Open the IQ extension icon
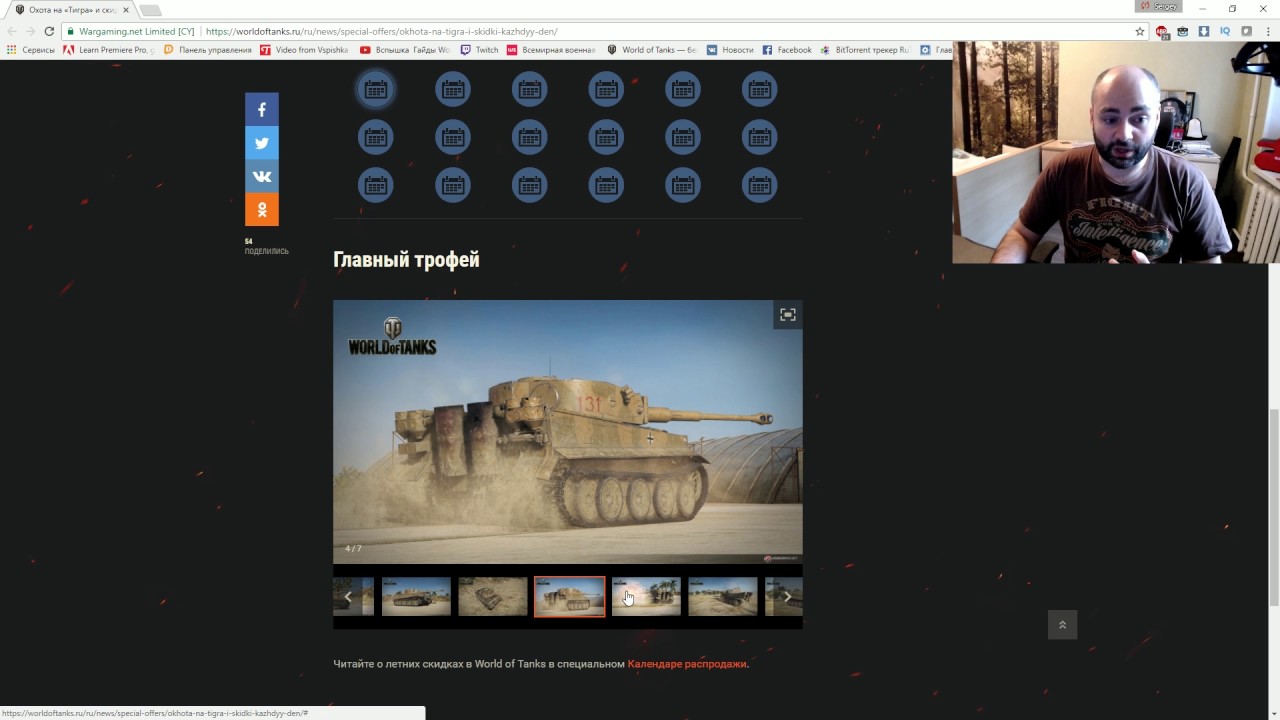Screen dimensions: 1280x720 point(1225,31)
